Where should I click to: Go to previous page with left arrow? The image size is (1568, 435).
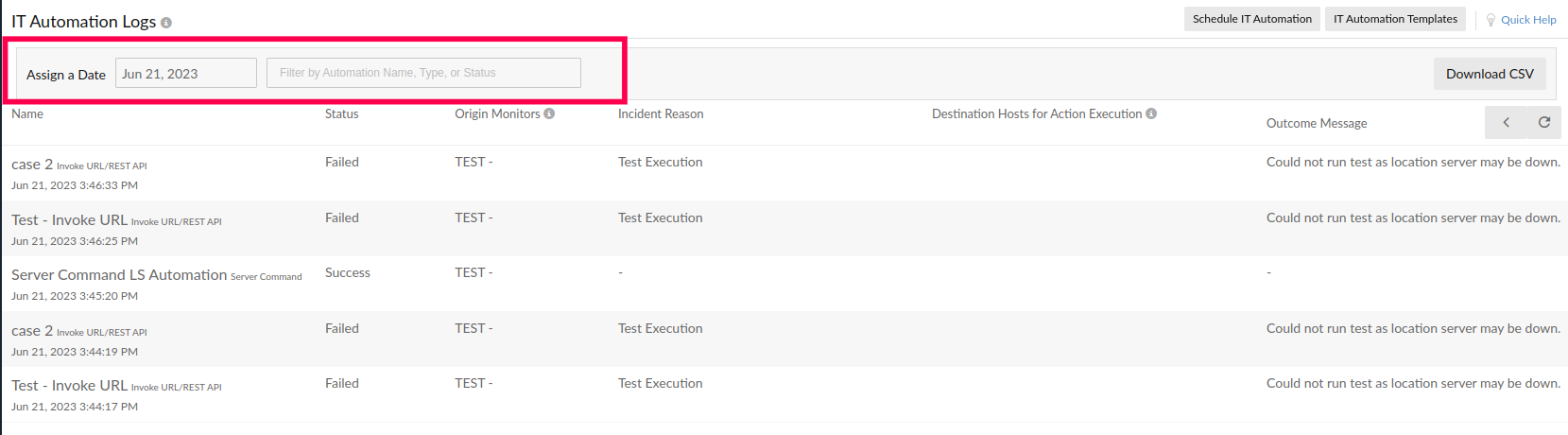click(x=1507, y=122)
